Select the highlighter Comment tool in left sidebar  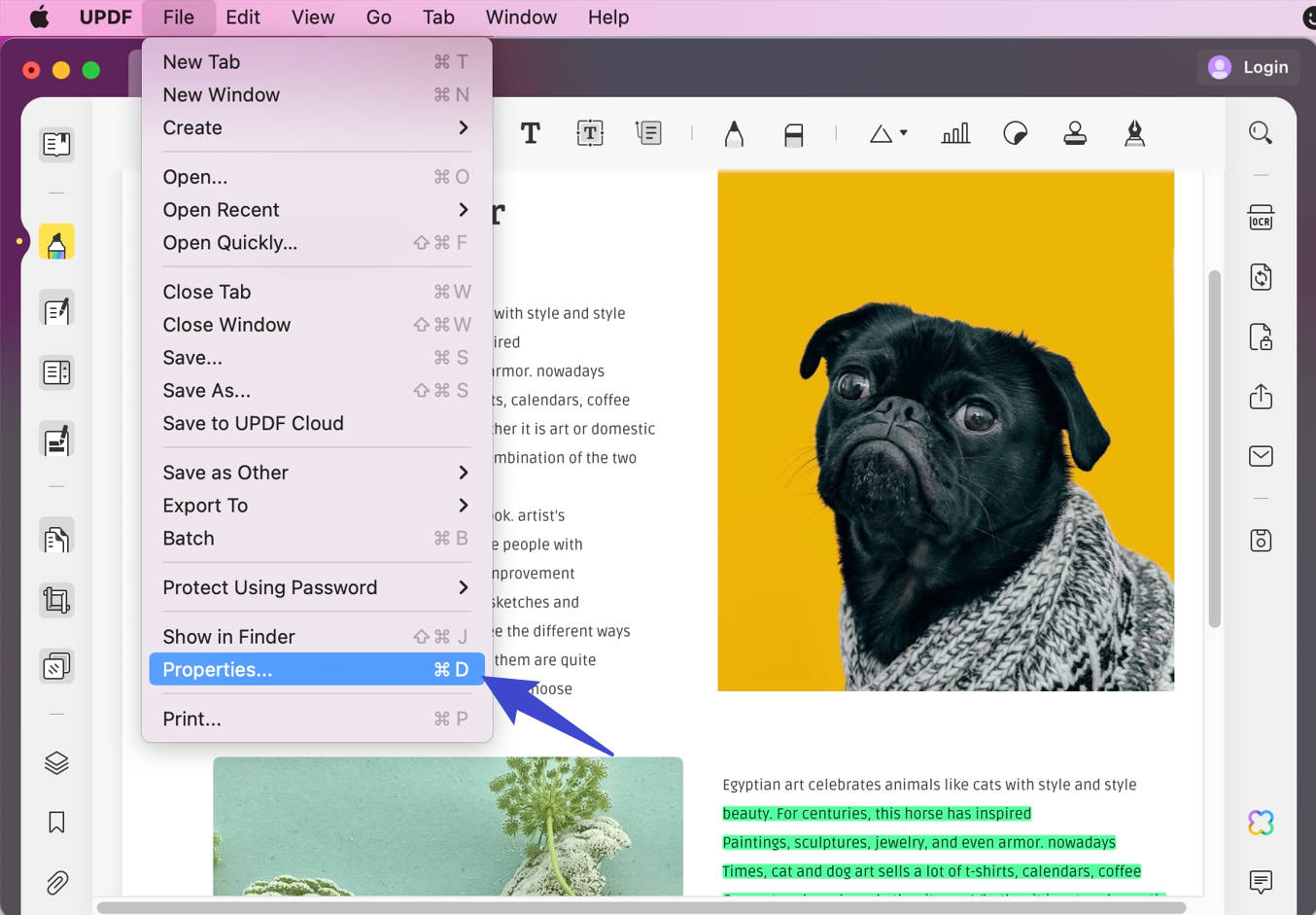point(55,241)
